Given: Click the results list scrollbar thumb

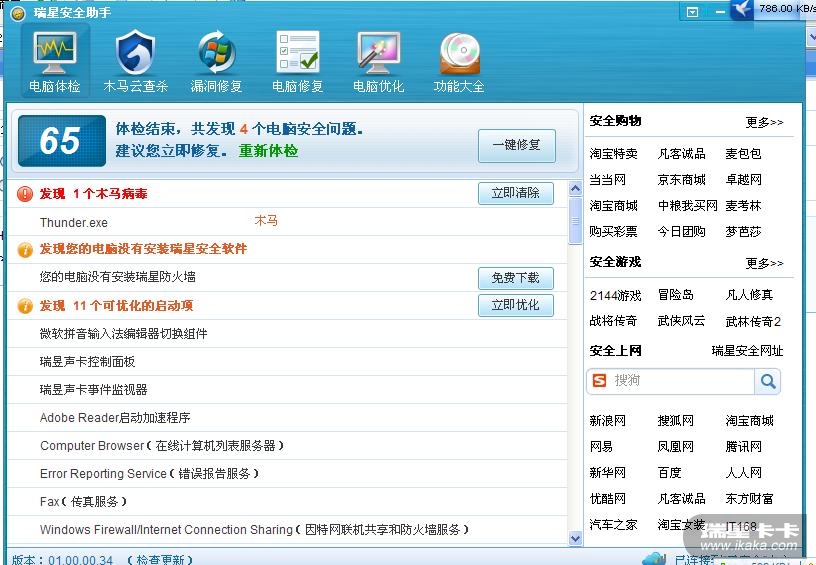Looking at the screenshot, I should pyautogui.click(x=575, y=221).
